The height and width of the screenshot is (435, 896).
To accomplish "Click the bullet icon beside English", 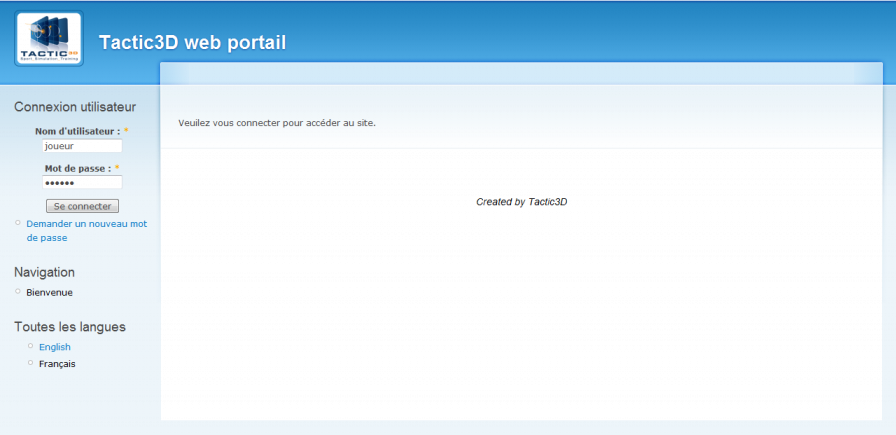I will pos(31,346).
